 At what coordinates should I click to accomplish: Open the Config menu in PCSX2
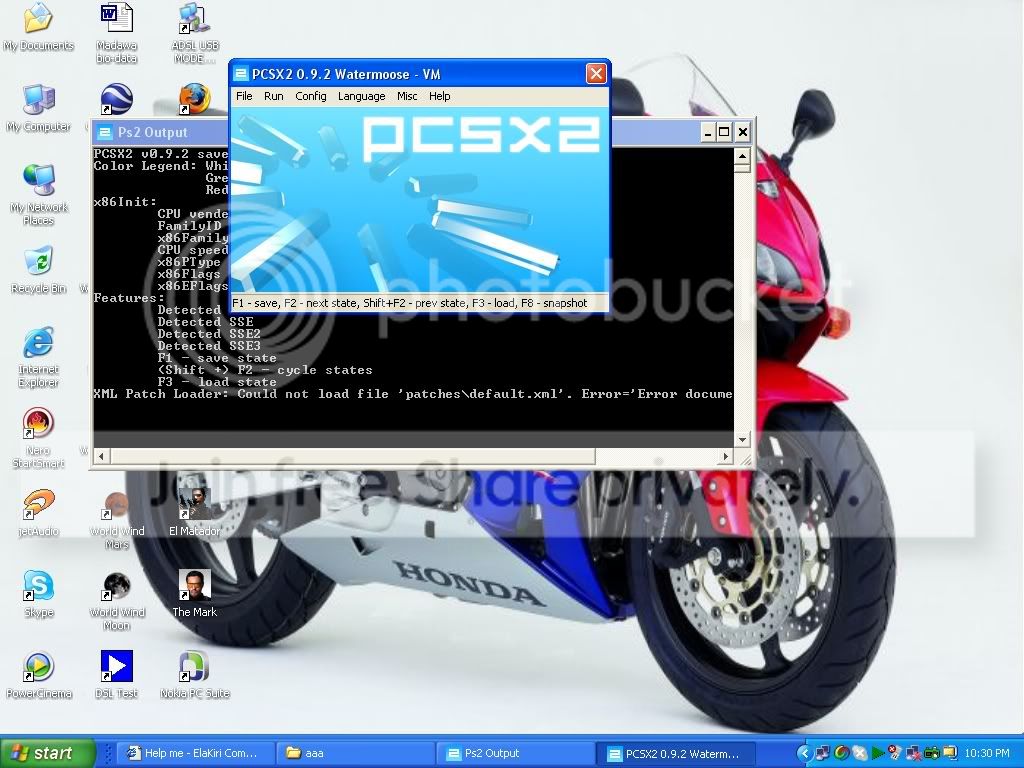(x=310, y=96)
